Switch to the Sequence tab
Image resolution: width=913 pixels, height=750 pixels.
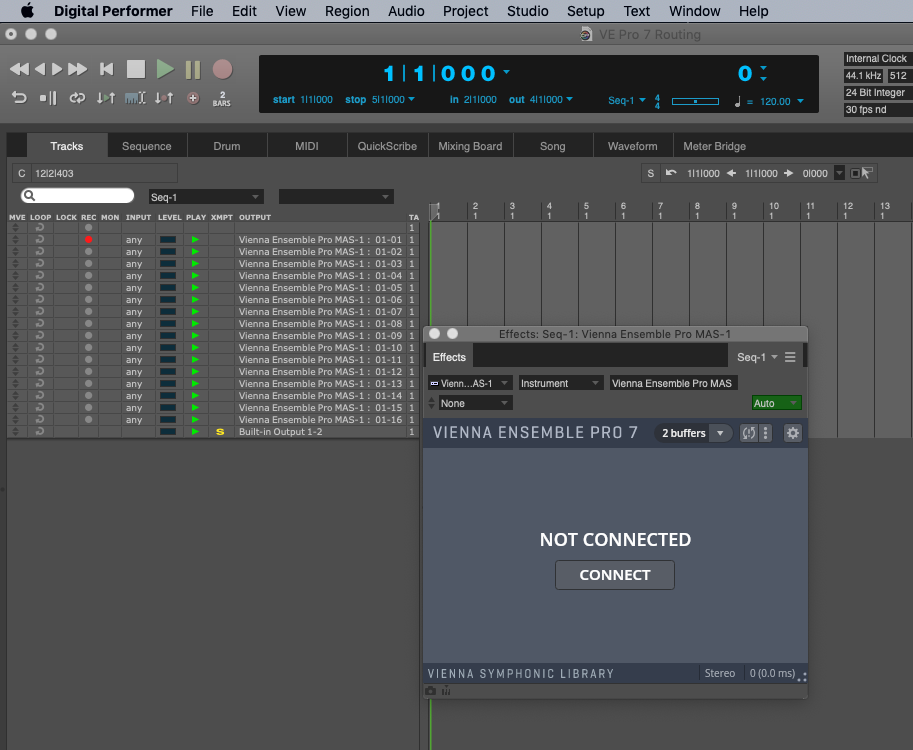click(147, 146)
